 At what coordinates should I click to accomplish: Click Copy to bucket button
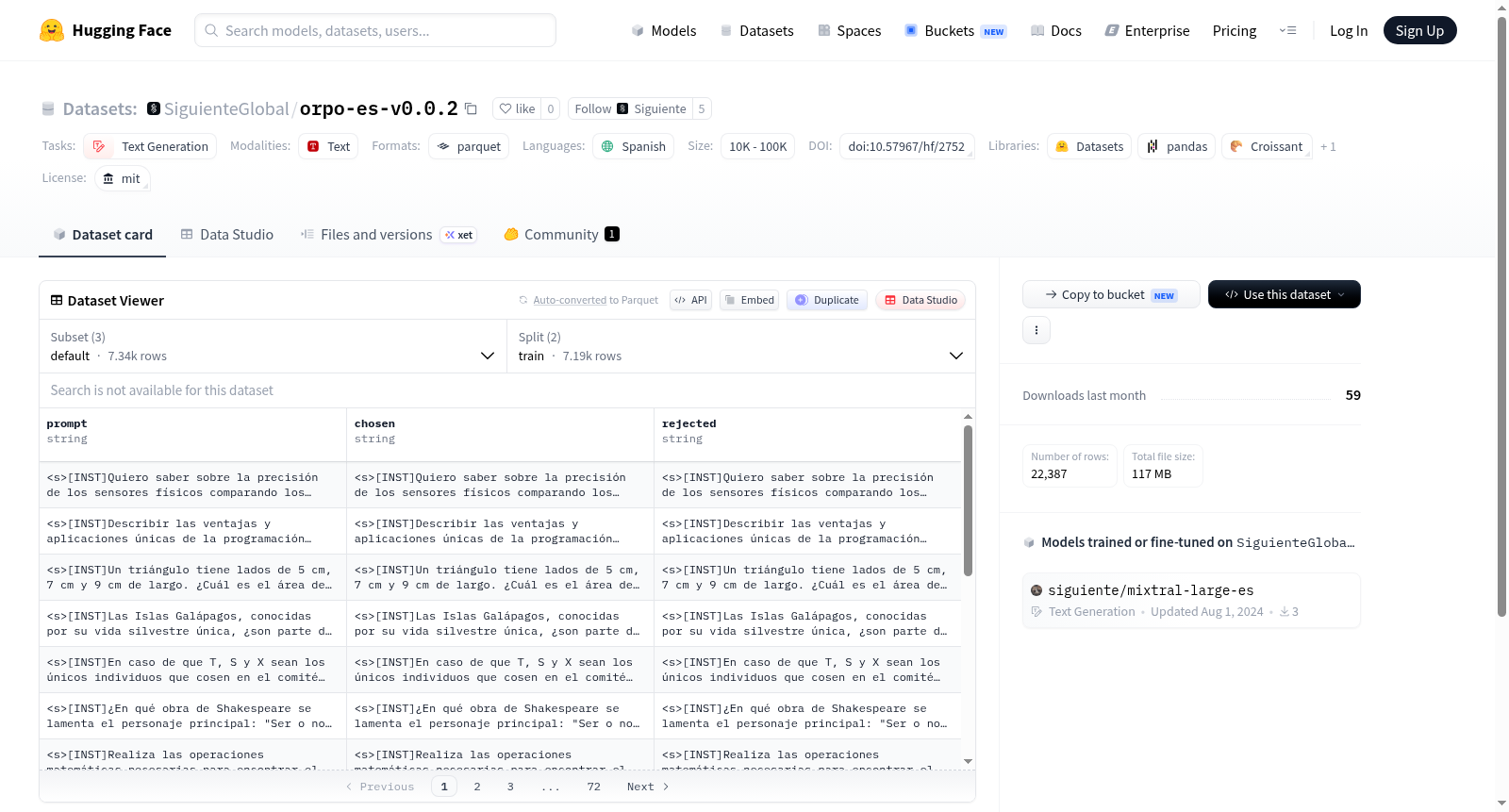(1111, 294)
